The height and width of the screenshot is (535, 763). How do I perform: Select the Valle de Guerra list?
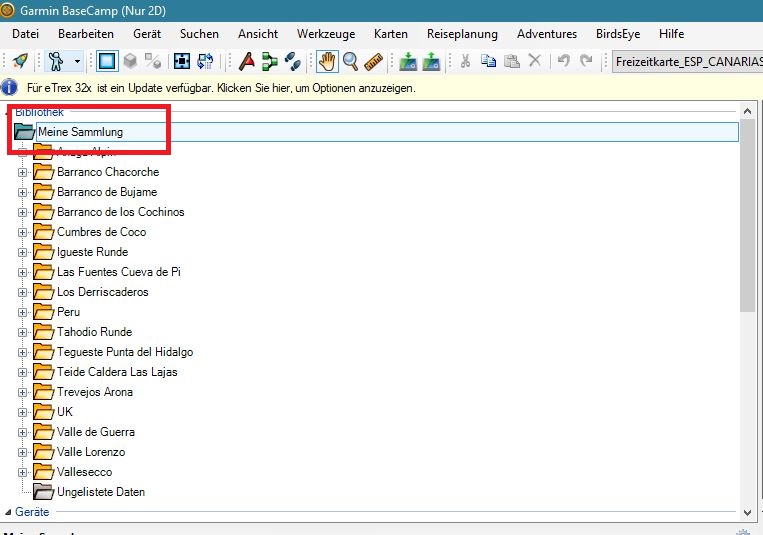96,432
